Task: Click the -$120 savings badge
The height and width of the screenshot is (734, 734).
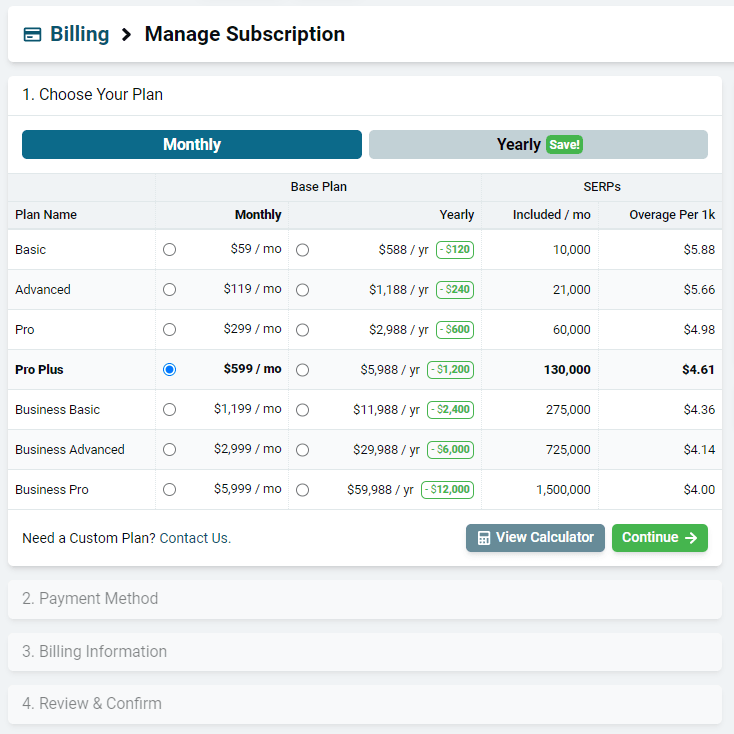Action: (455, 250)
